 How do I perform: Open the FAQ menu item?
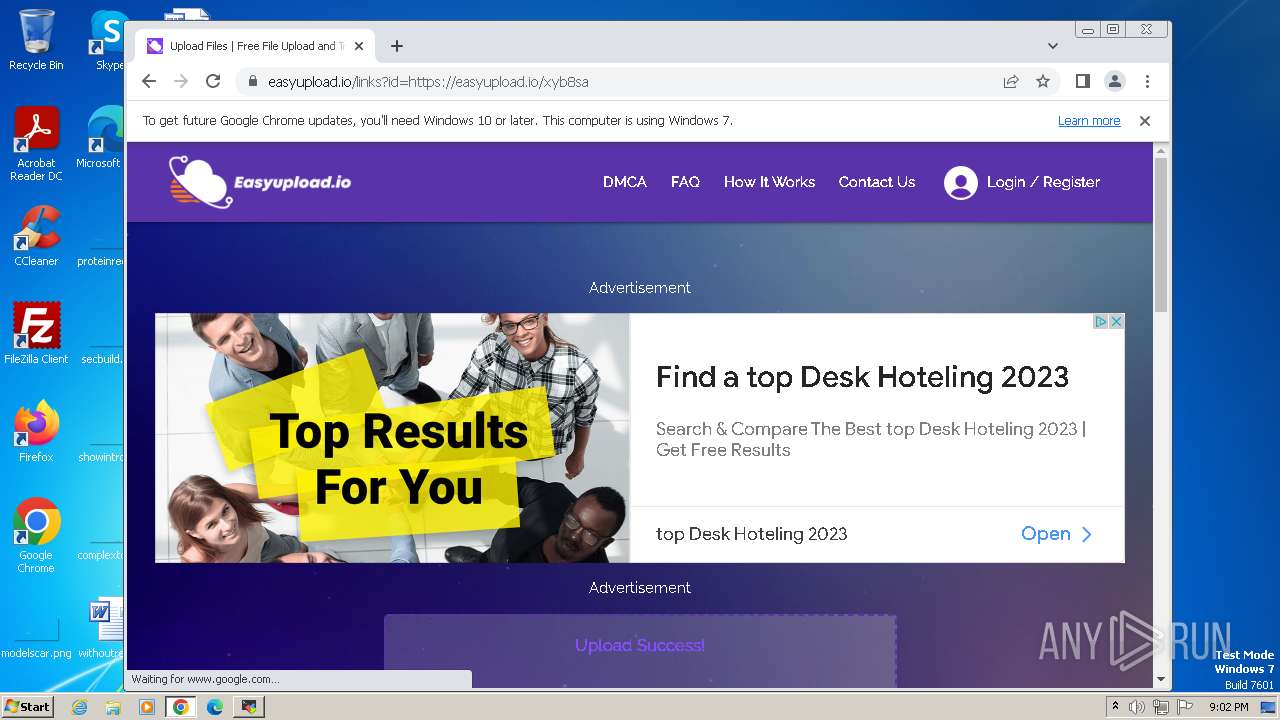(x=685, y=182)
